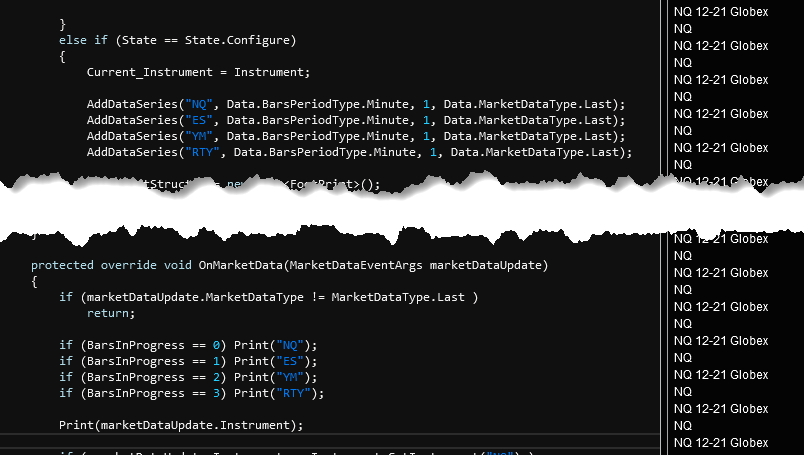Click the topmost output line "NQ 12-21 Globex"
Screen dimensions: 804x455
point(721,11)
